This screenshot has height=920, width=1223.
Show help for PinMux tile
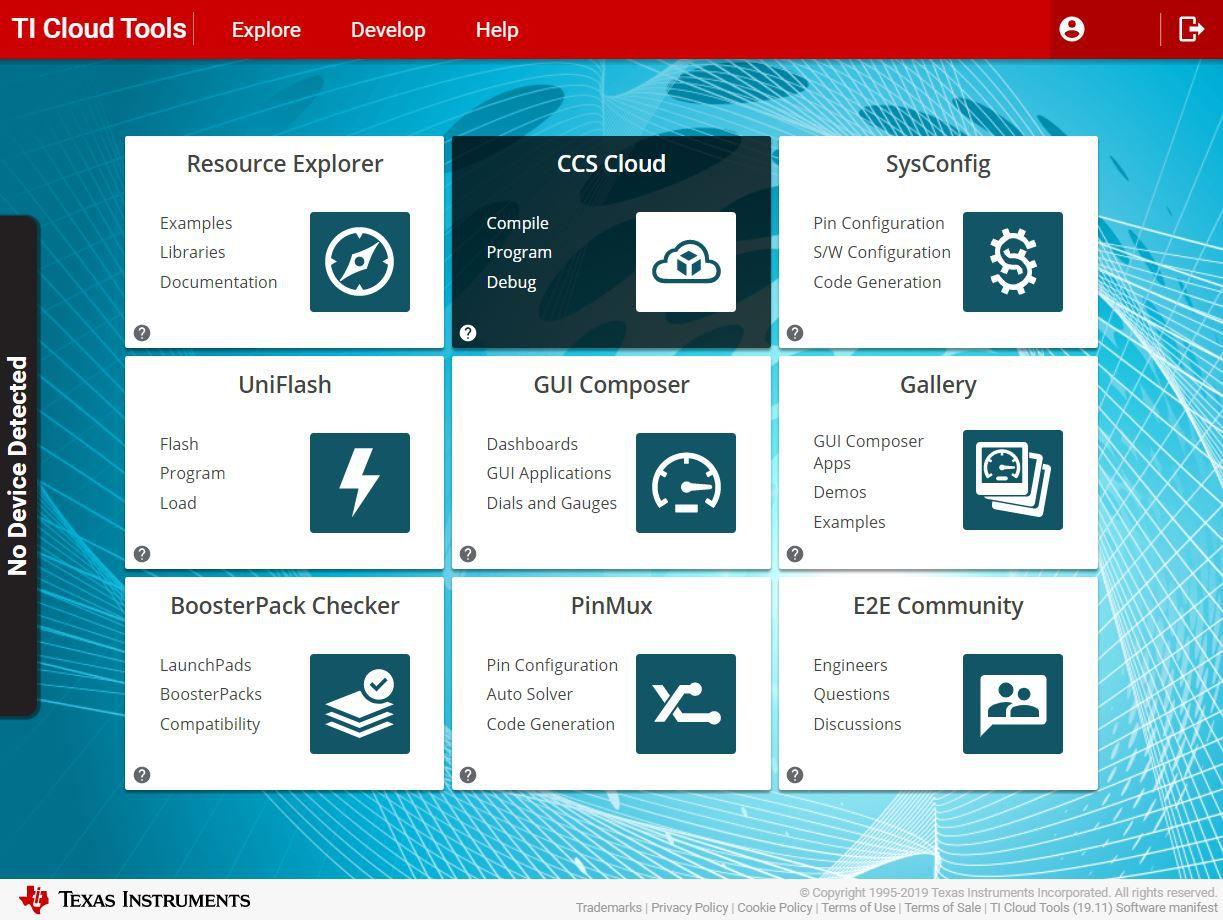468,775
